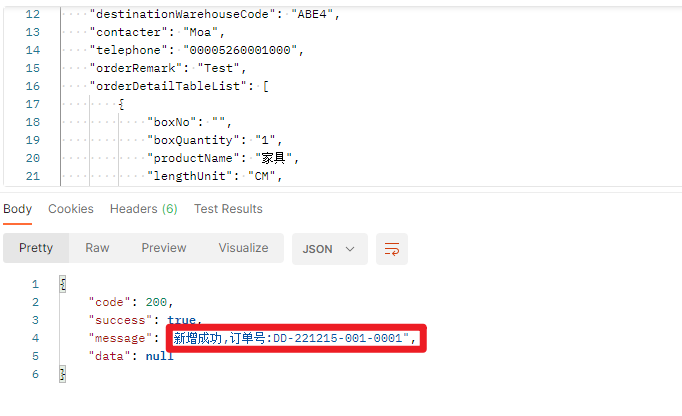Click the "orderRemark" key on line 15
The width and height of the screenshot is (682, 416).
click(136, 68)
